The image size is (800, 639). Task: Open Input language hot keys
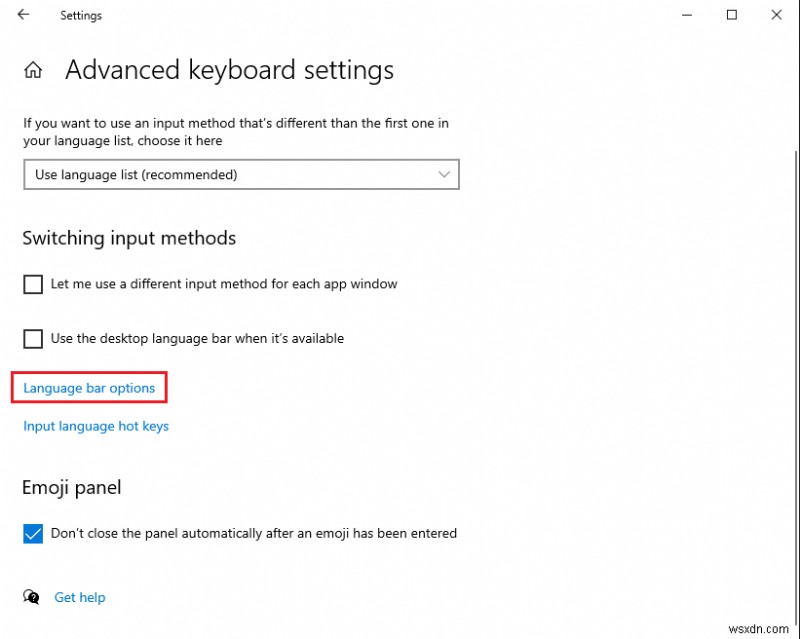(95, 426)
